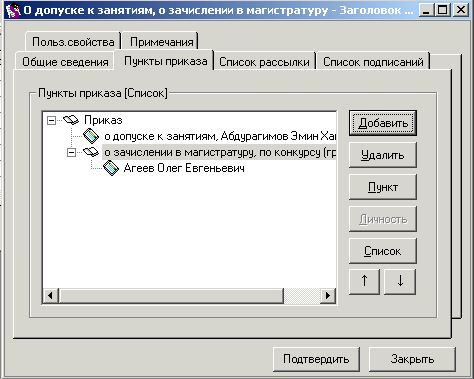Click the application icon in the title bar
This screenshot has height=379, width=474.
click(x=13, y=10)
